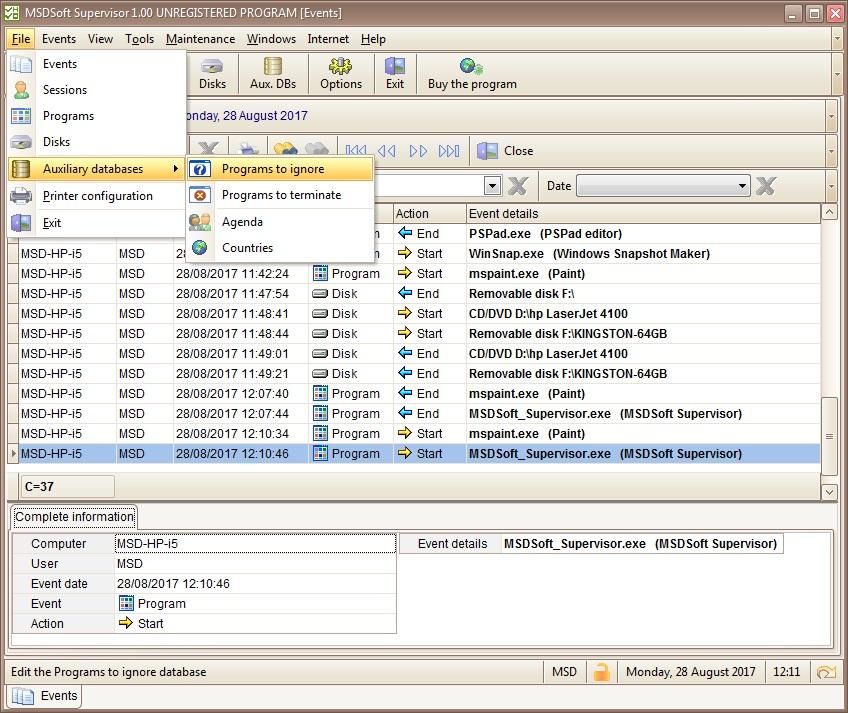Choose Countries from the submenu
This screenshot has width=848, height=713.
247,248
